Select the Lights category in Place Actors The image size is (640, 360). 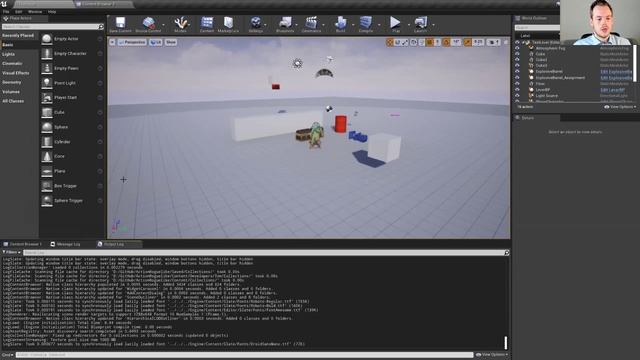tap(9, 54)
